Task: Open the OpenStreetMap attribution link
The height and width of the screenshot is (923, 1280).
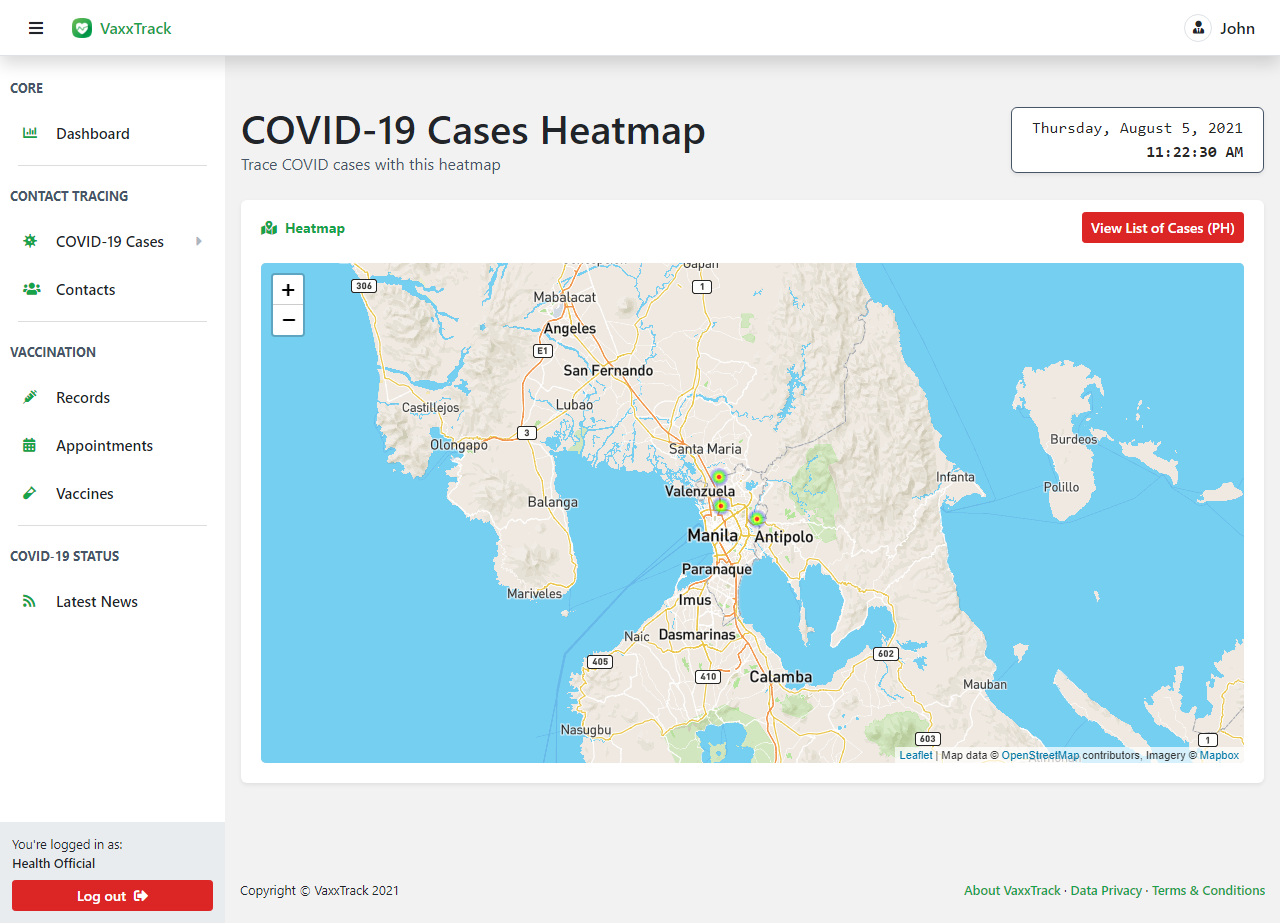Action: (x=1040, y=755)
